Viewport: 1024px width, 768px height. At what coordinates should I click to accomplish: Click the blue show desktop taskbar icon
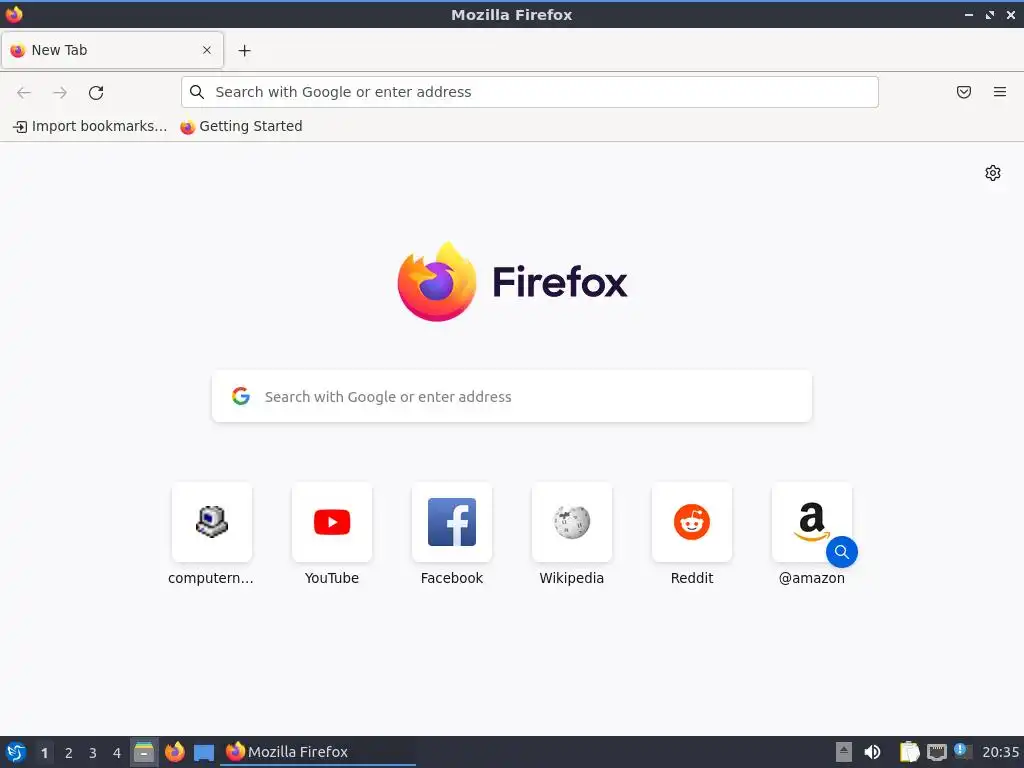204,753
